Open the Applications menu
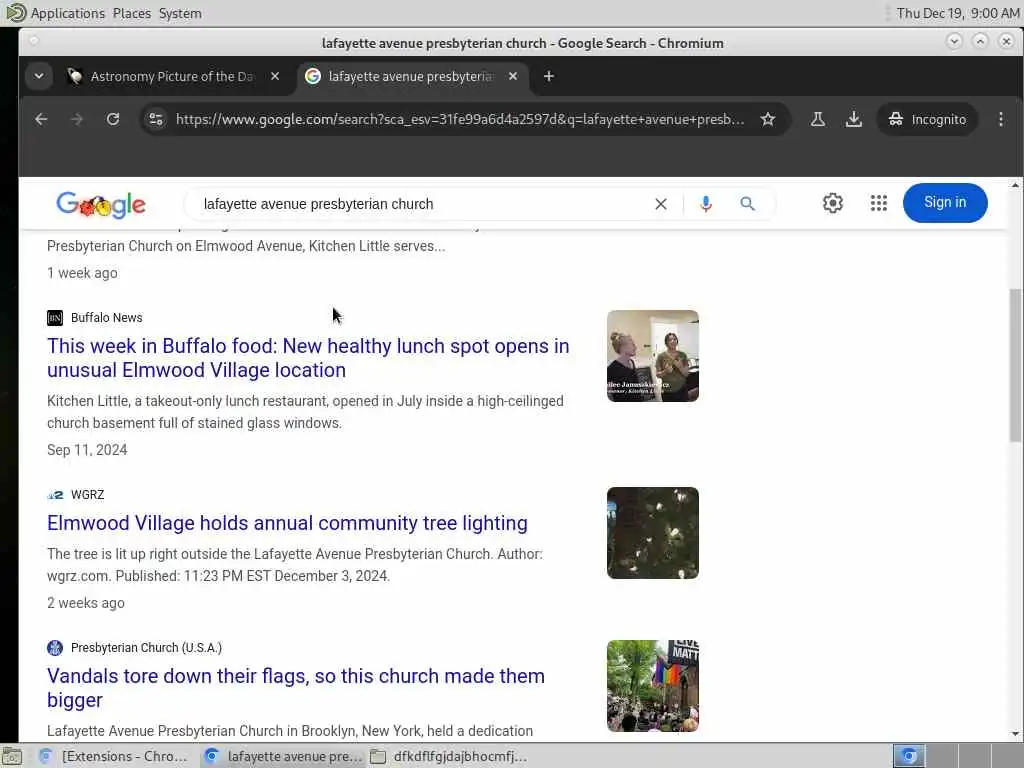The image size is (1024, 768). pos(56,13)
